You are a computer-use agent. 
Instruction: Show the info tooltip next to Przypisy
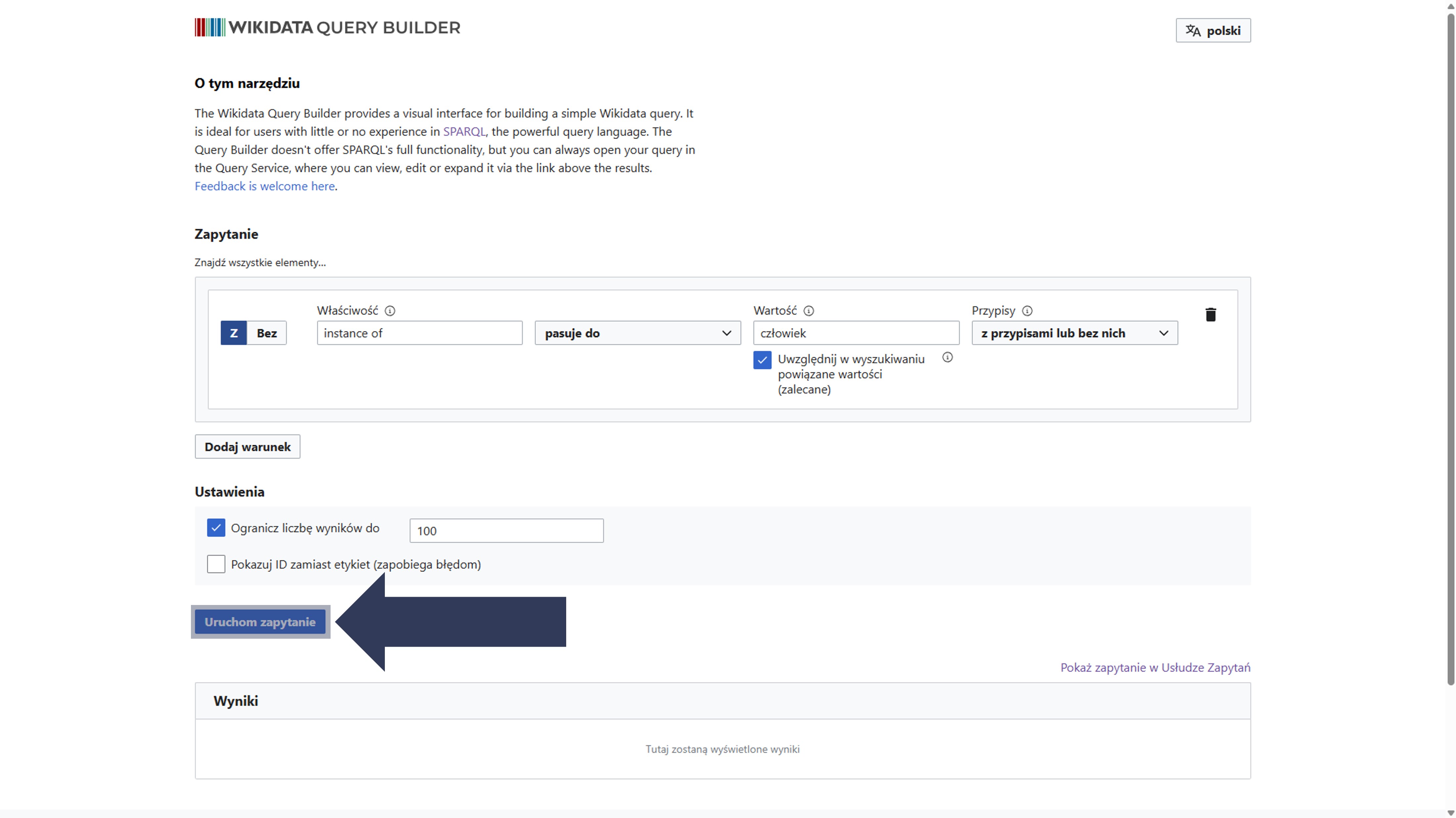[x=1027, y=311]
